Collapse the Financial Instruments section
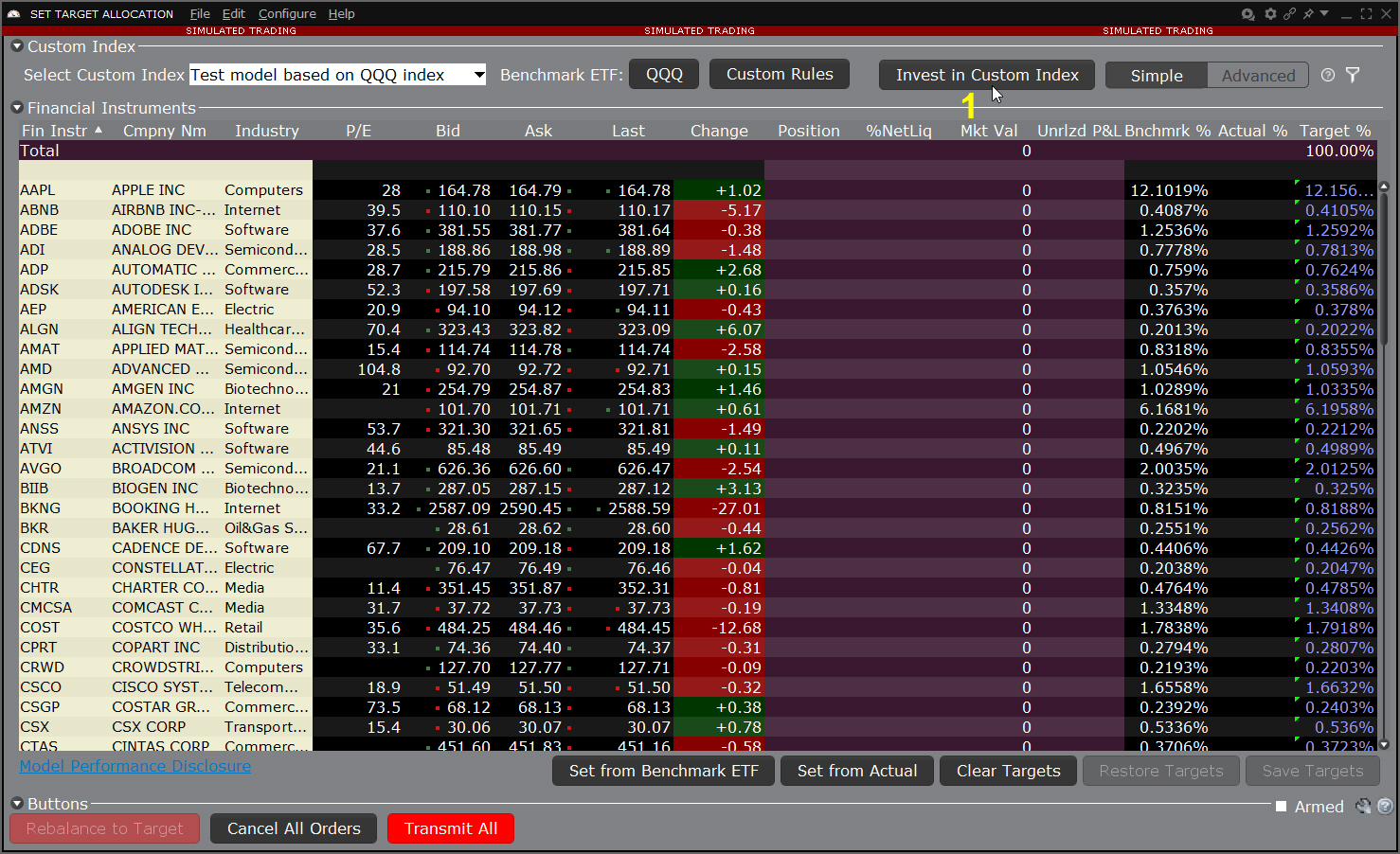 (17, 108)
